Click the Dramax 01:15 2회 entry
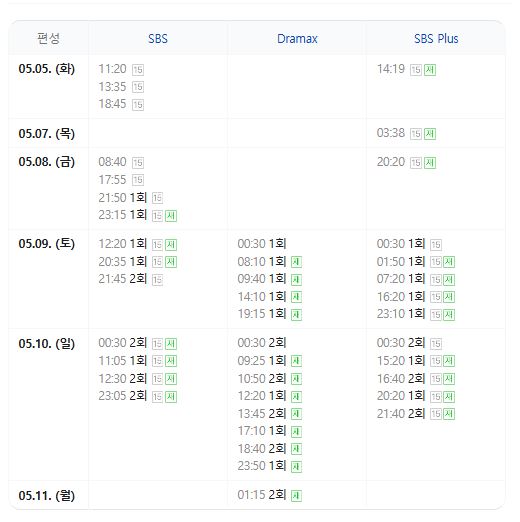 pyautogui.click(x=262, y=495)
